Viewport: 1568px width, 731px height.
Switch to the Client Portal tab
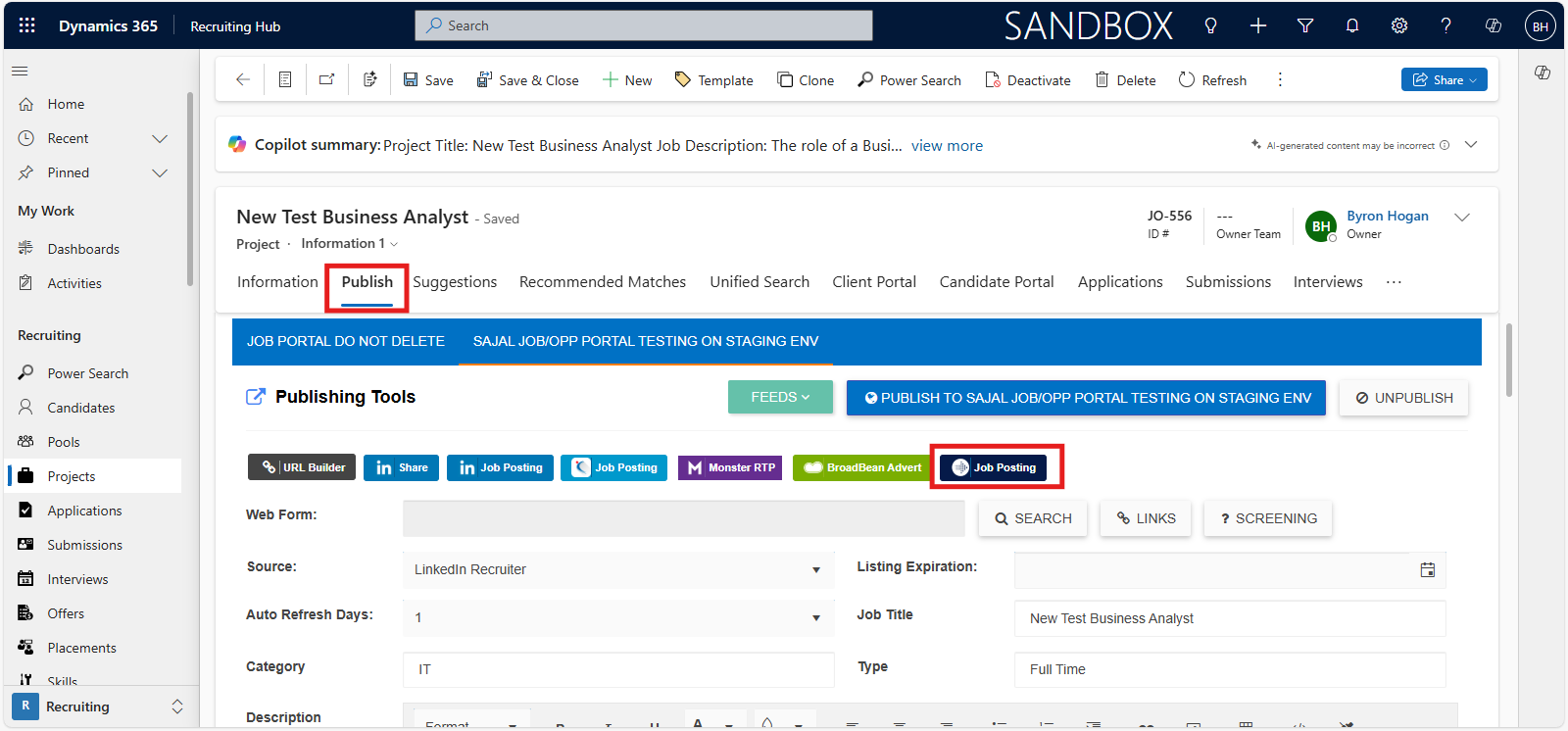874,281
